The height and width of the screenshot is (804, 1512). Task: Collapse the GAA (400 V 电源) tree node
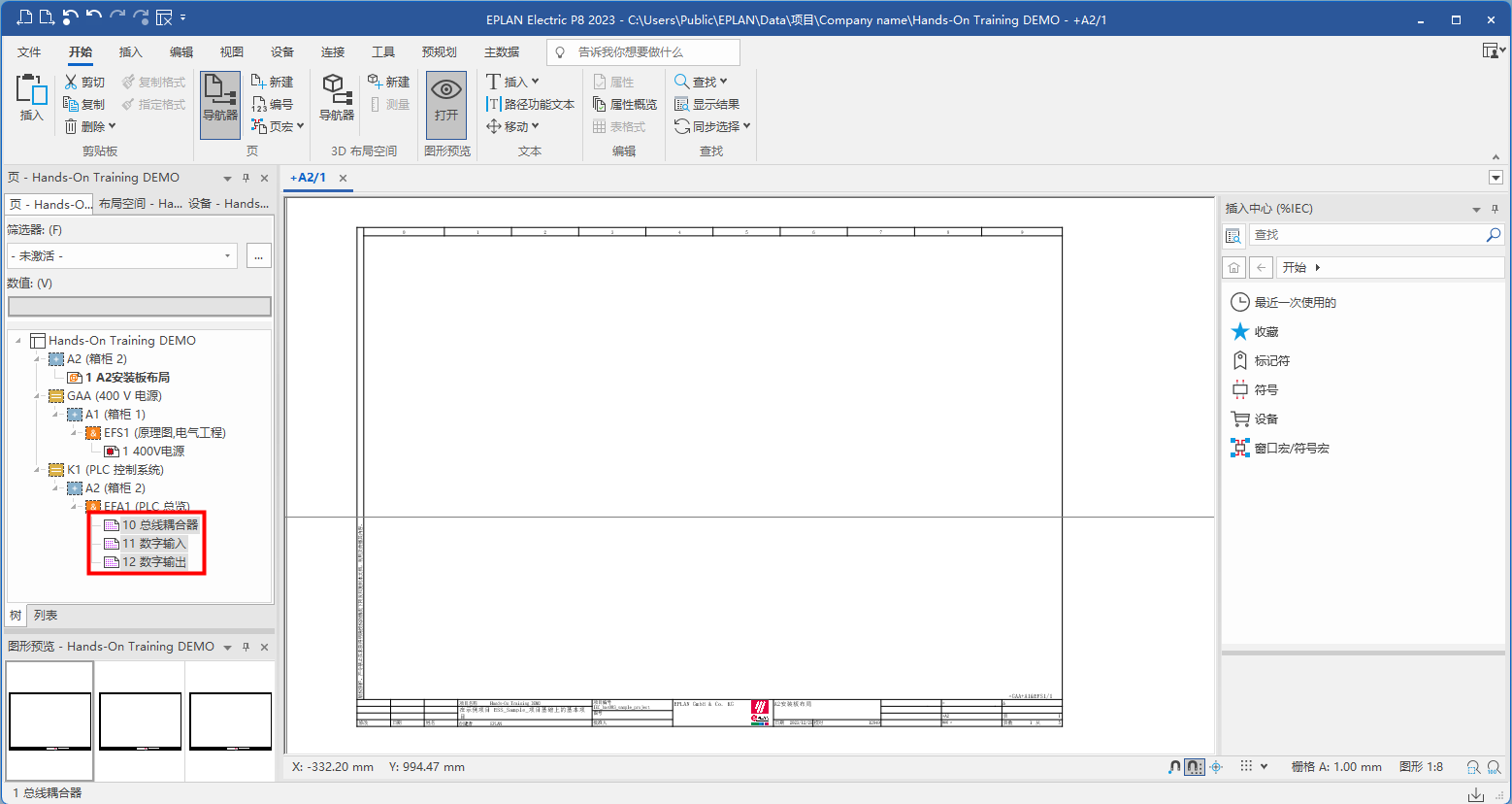click(x=37, y=396)
